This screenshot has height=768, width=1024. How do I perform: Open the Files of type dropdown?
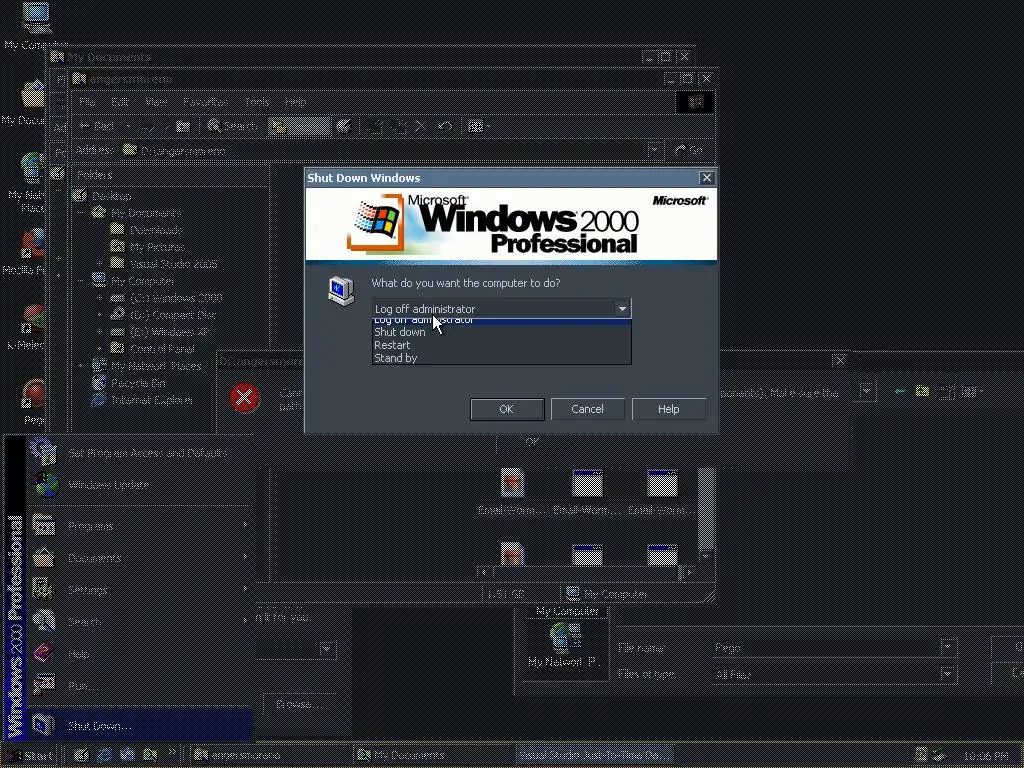948,674
